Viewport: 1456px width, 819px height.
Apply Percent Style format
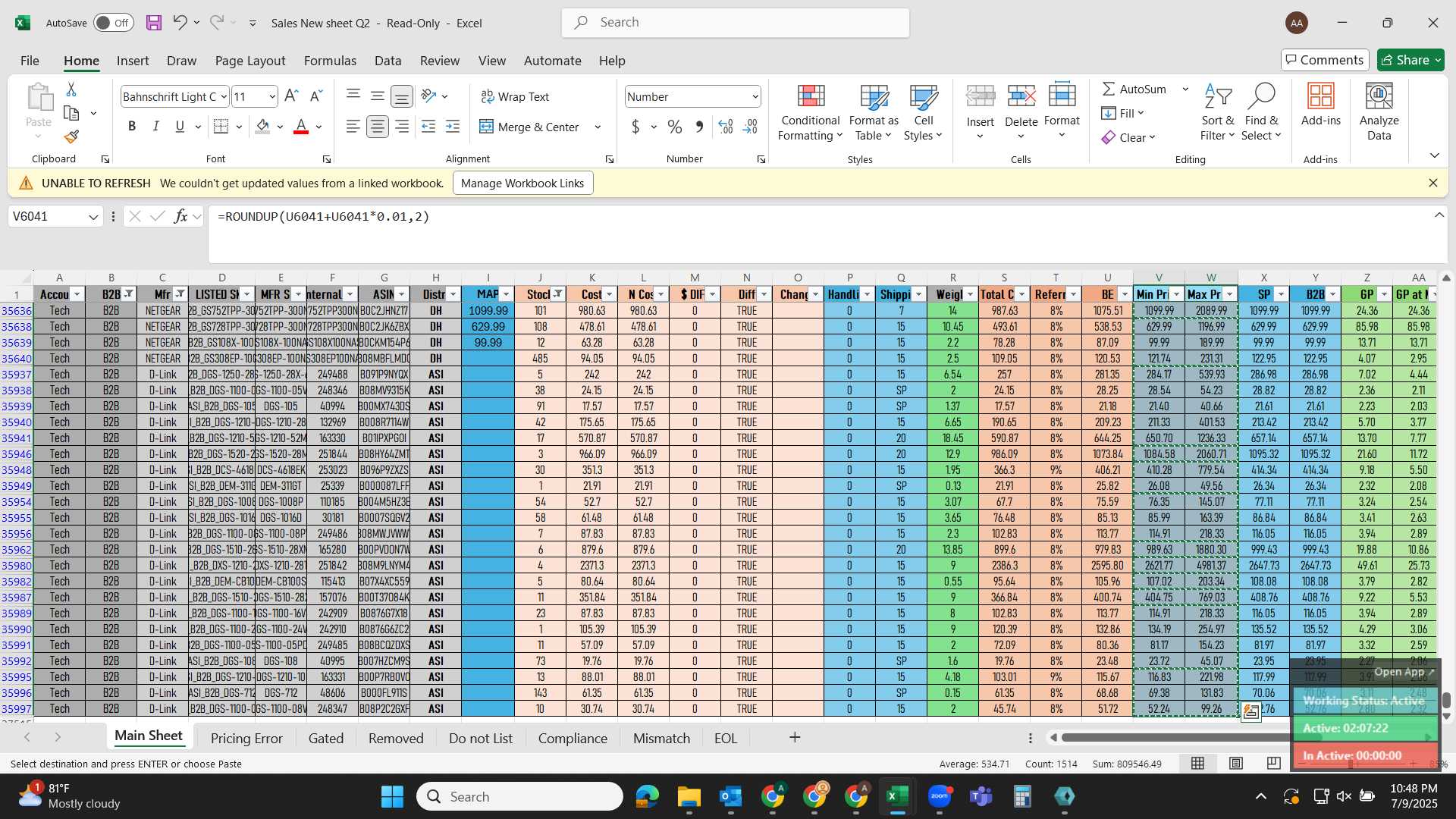coord(674,127)
